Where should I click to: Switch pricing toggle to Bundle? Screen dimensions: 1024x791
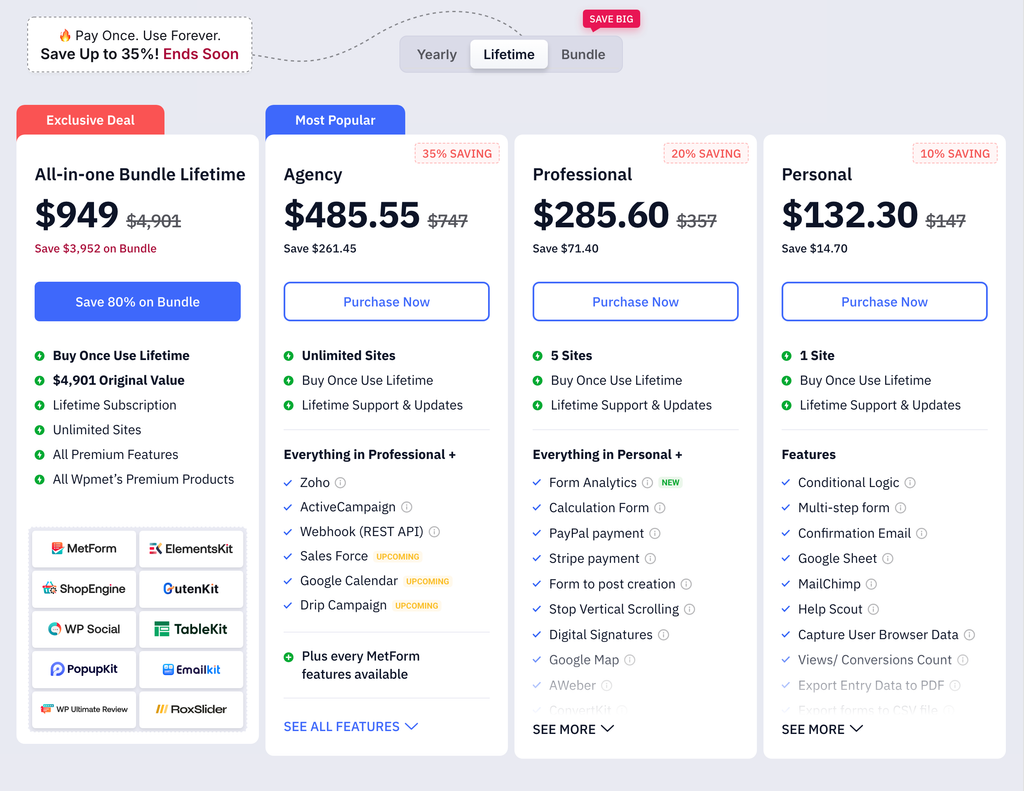(583, 54)
